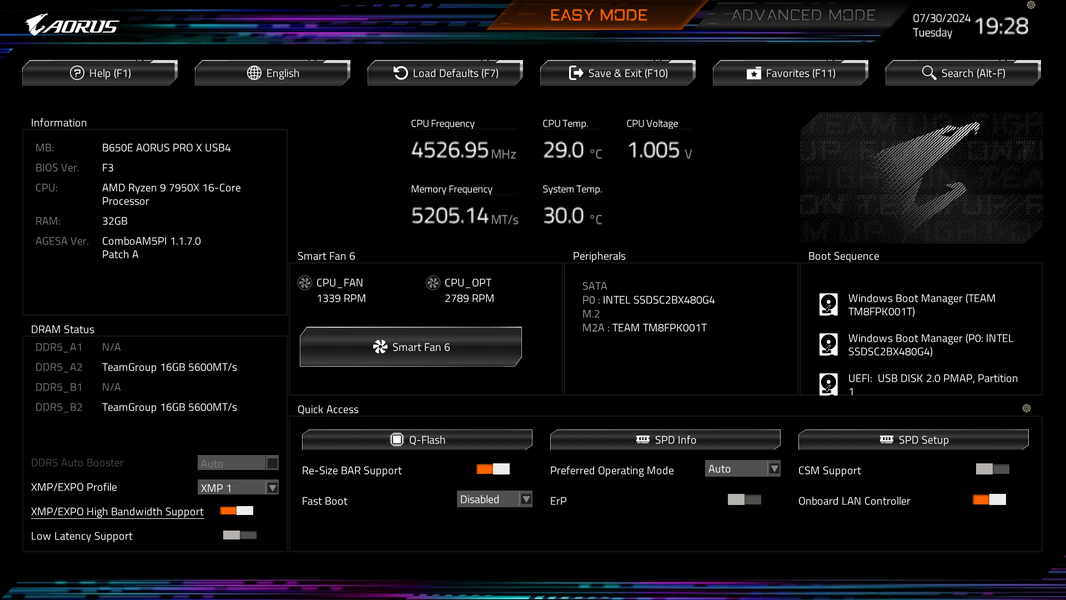Open SPD Info
This screenshot has height=600, width=1066.
point(665,440)
